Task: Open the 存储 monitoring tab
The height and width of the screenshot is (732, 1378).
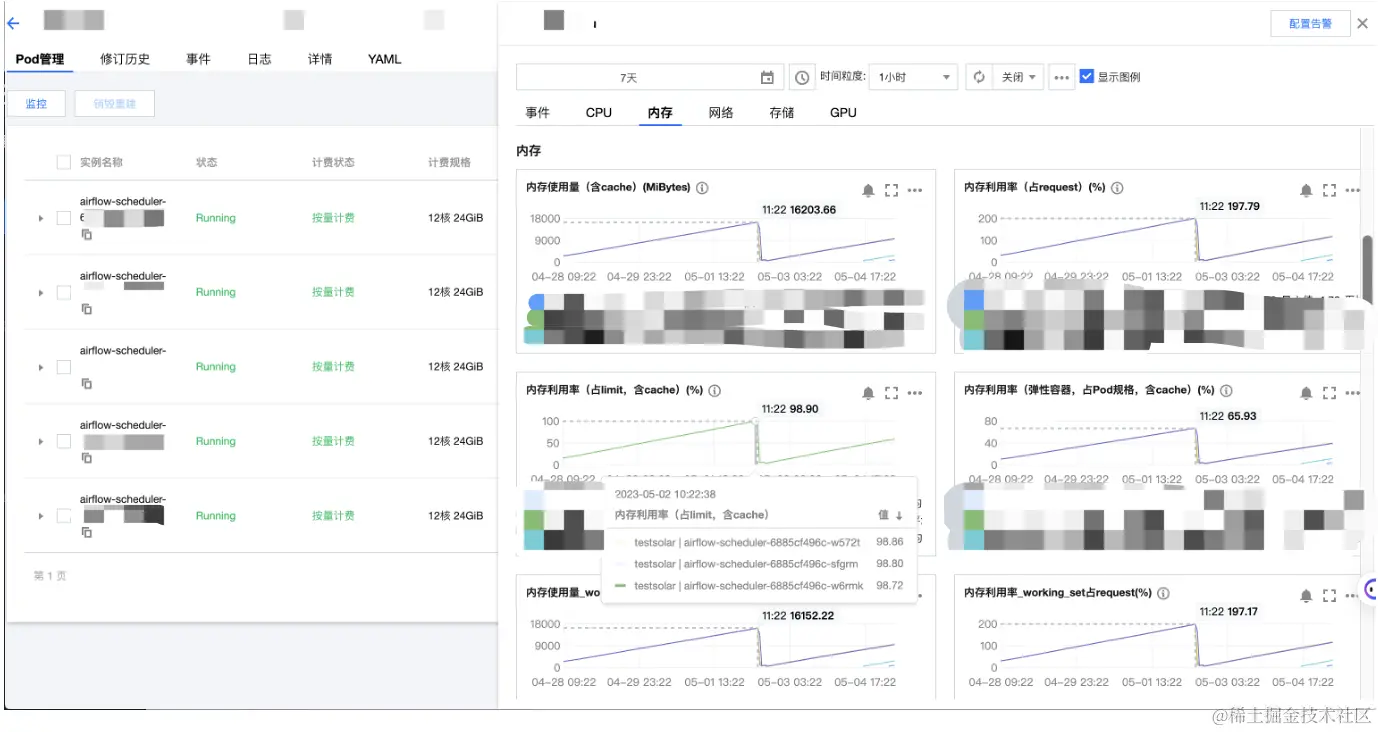Action: click(782, 113)
